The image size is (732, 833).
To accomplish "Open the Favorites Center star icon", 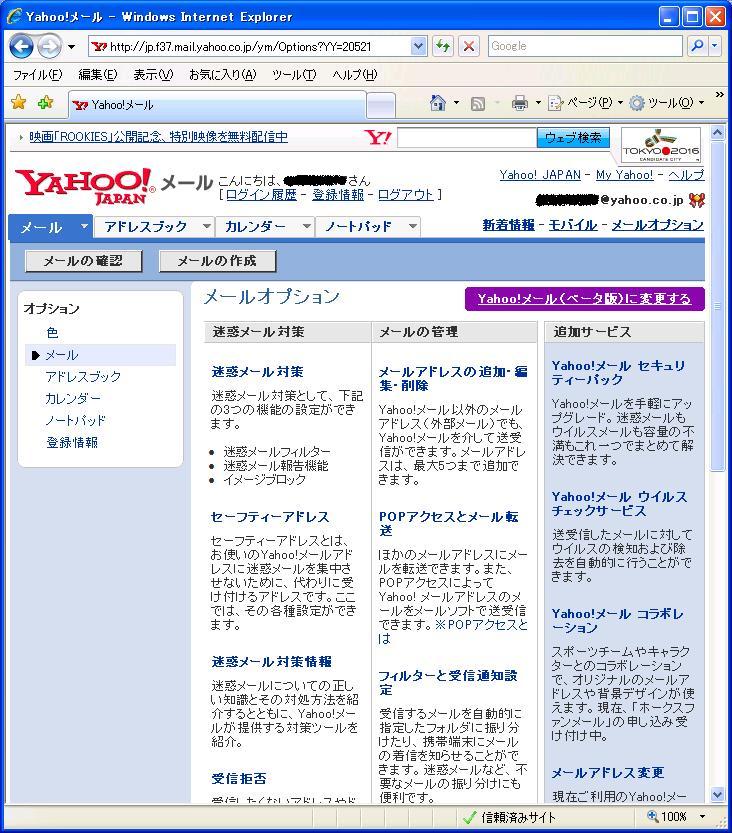I will point(19,102).
